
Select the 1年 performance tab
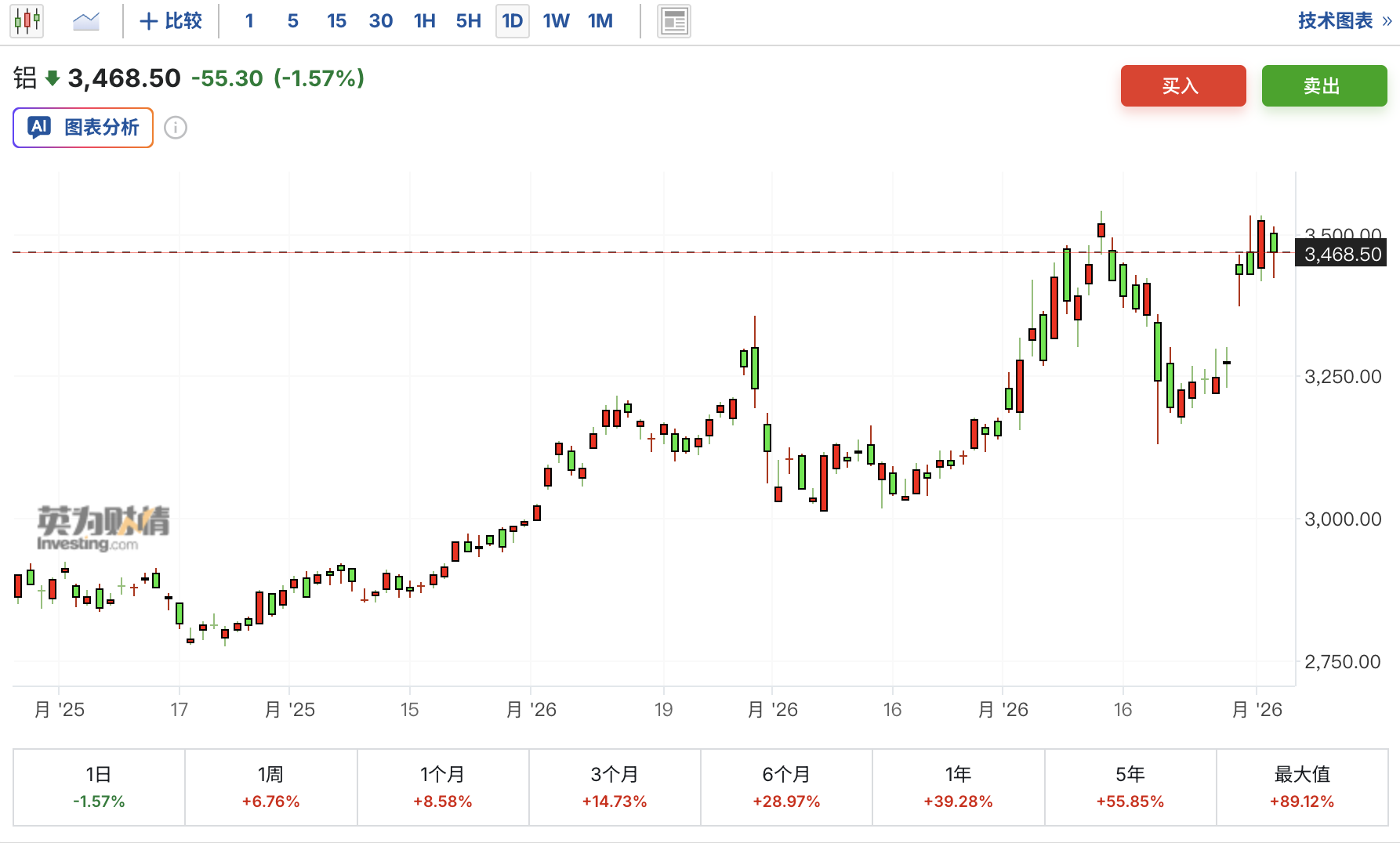[x=958, y=787]
